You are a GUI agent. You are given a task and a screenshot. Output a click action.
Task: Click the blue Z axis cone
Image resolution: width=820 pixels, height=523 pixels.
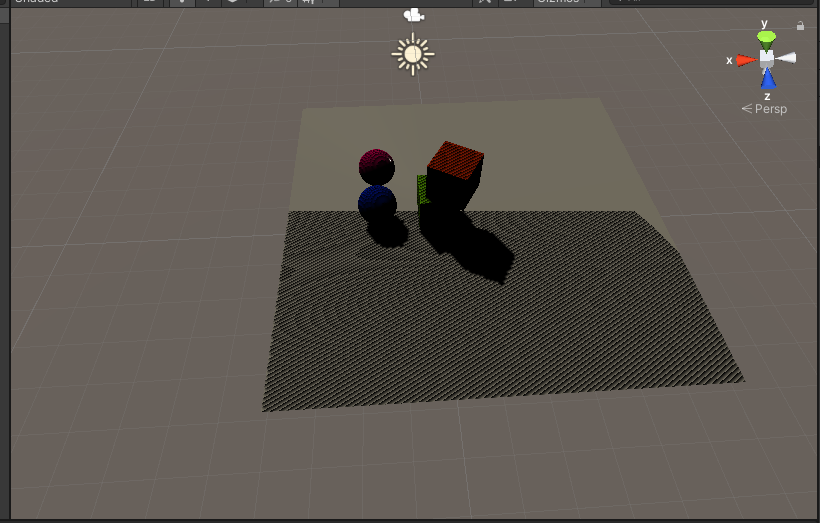coord(767,80)
